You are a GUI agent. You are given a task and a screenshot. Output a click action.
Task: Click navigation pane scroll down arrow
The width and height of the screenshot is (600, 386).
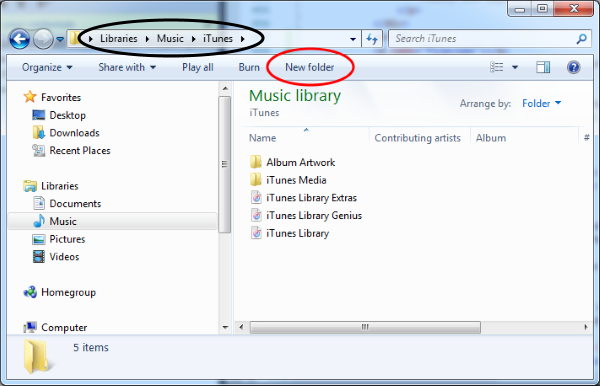(x=225, y=327)
